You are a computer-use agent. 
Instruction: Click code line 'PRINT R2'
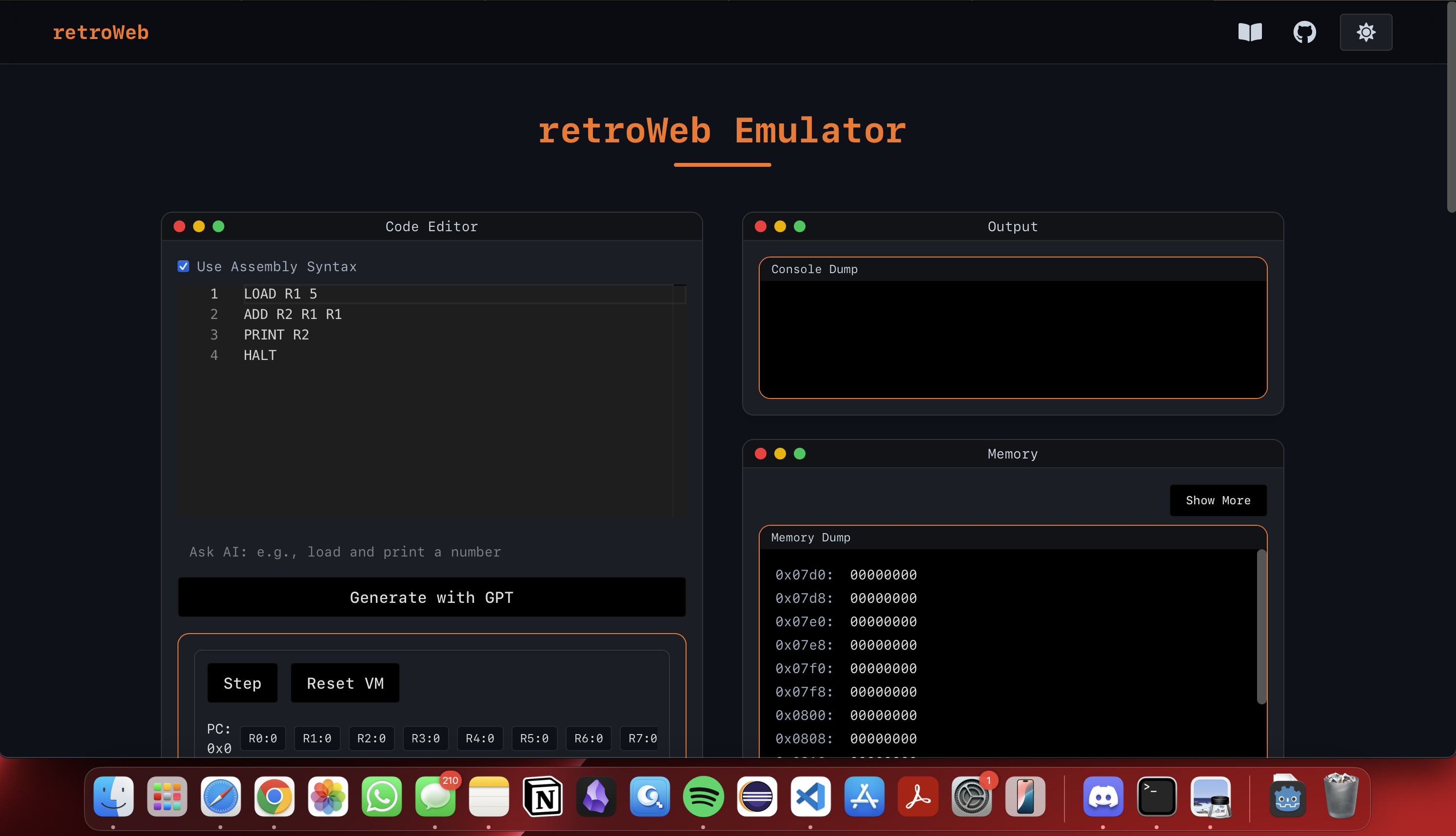pyautogui.click(x=276, y=335)
